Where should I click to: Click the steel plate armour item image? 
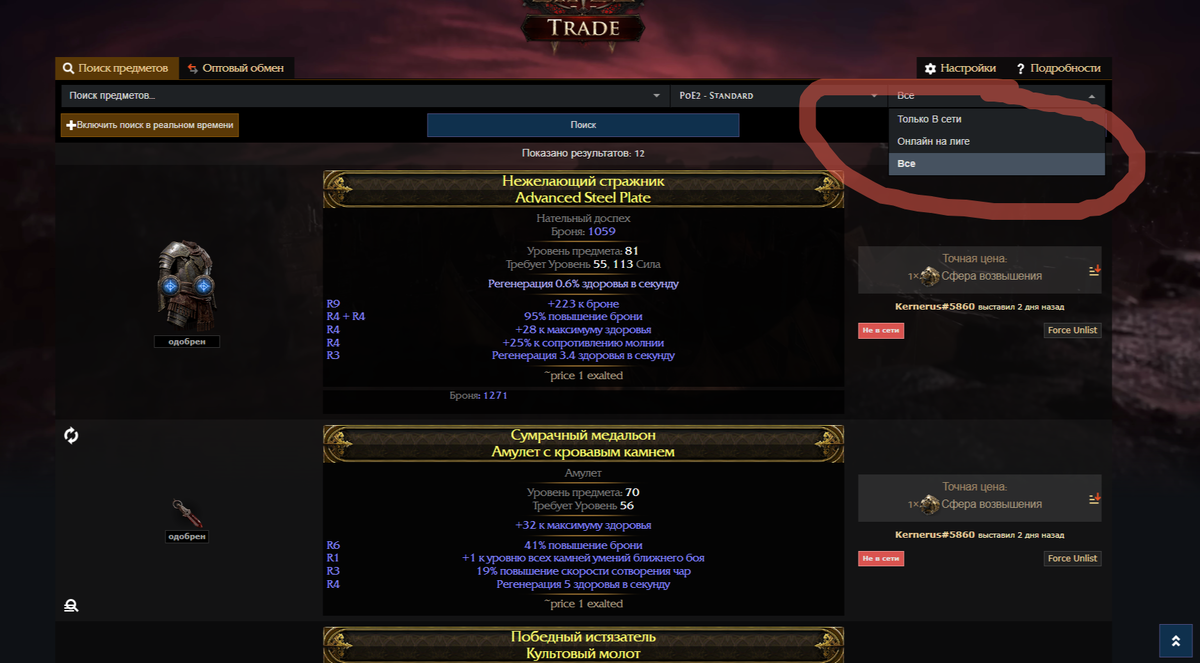(x=187, y=285)
